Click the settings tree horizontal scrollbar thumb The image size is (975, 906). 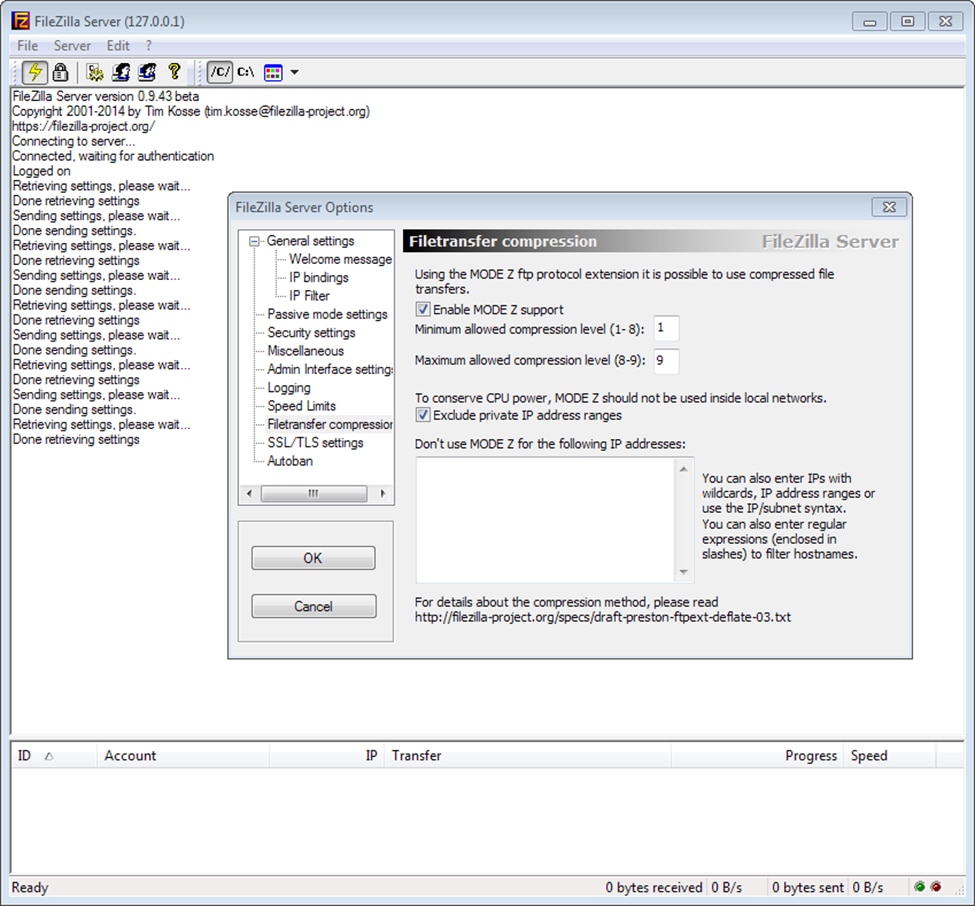[313, 494]
